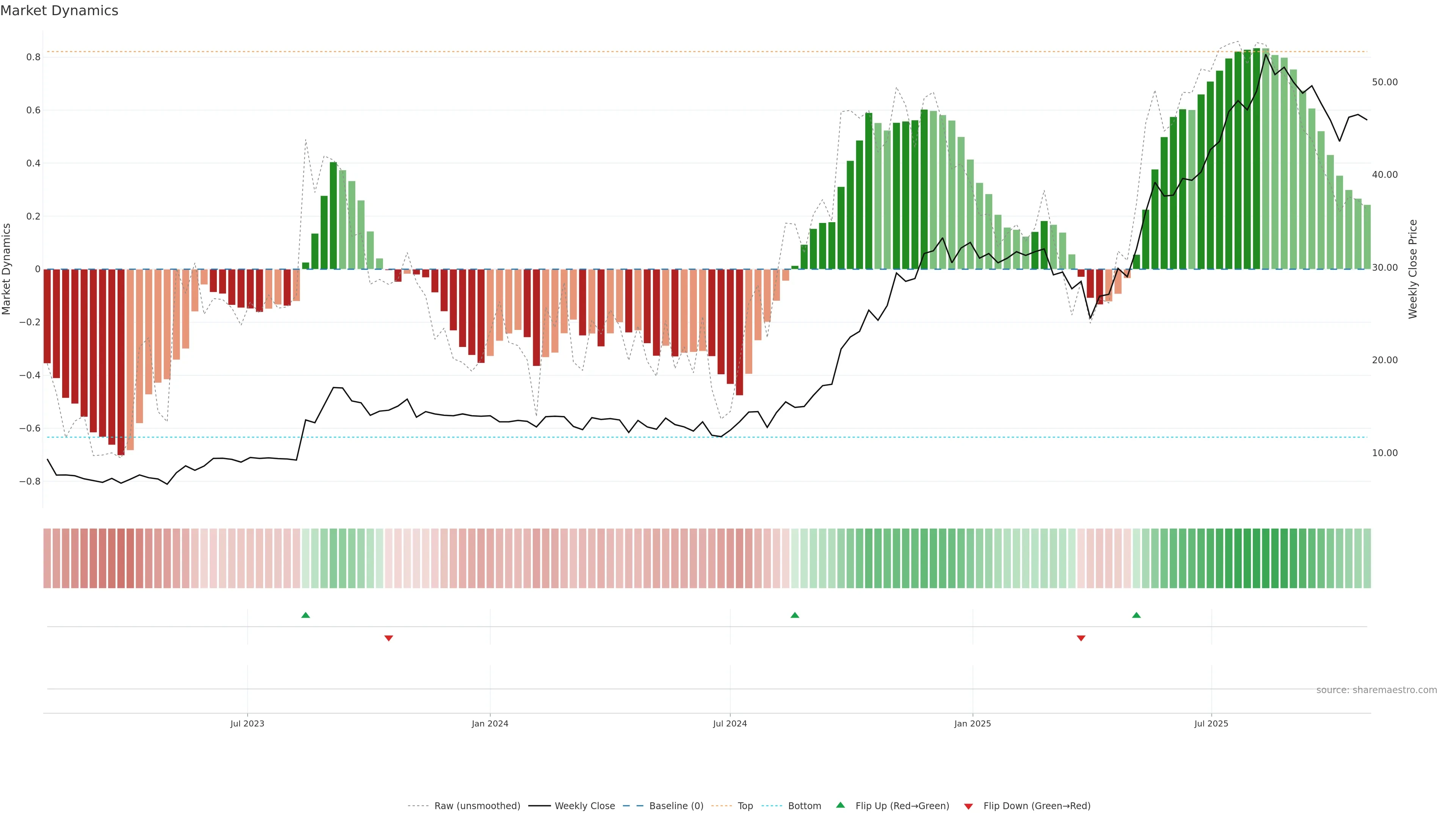Click the green flip-up marker before Jul 2025
The width and height of the screenshot is (1456, 819).
tap(1136, 615)
